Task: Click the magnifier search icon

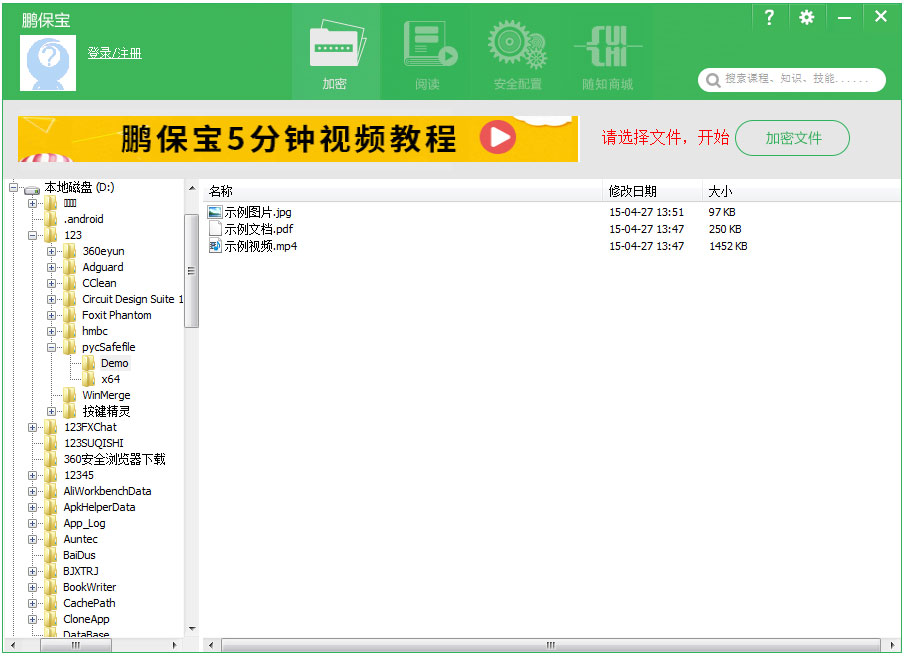Action: (x=713, y=80)
